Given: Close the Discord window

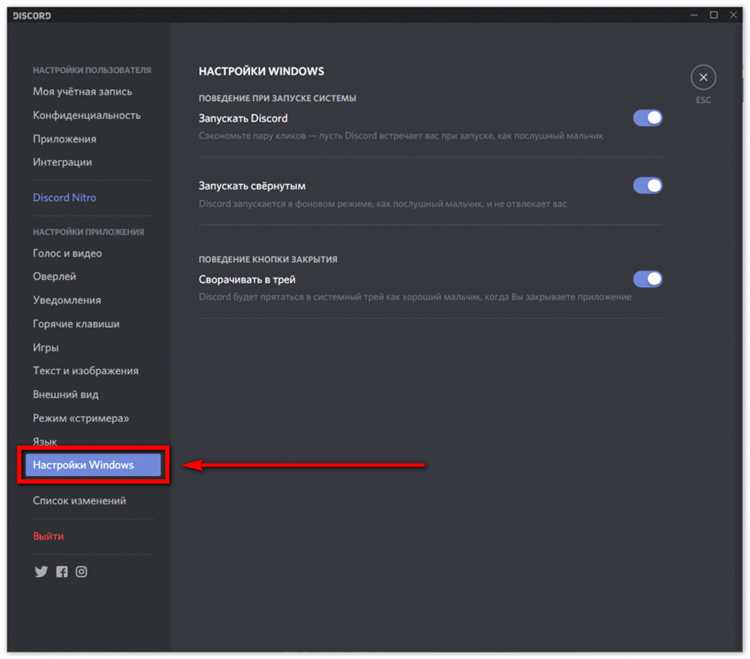Looking at the screenshot, I should (x=733, y=15).
